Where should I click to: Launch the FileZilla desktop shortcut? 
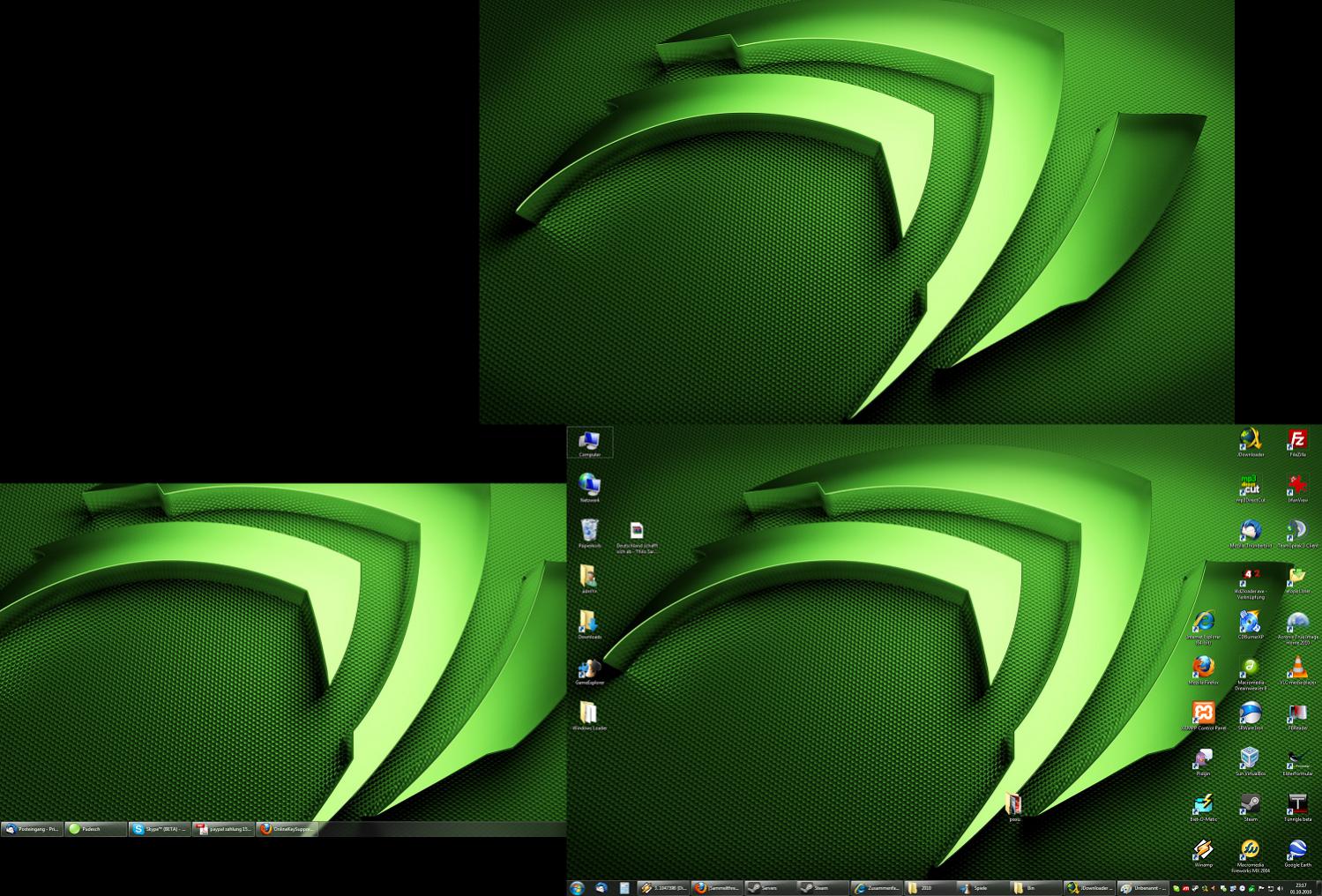(1297, 443)
